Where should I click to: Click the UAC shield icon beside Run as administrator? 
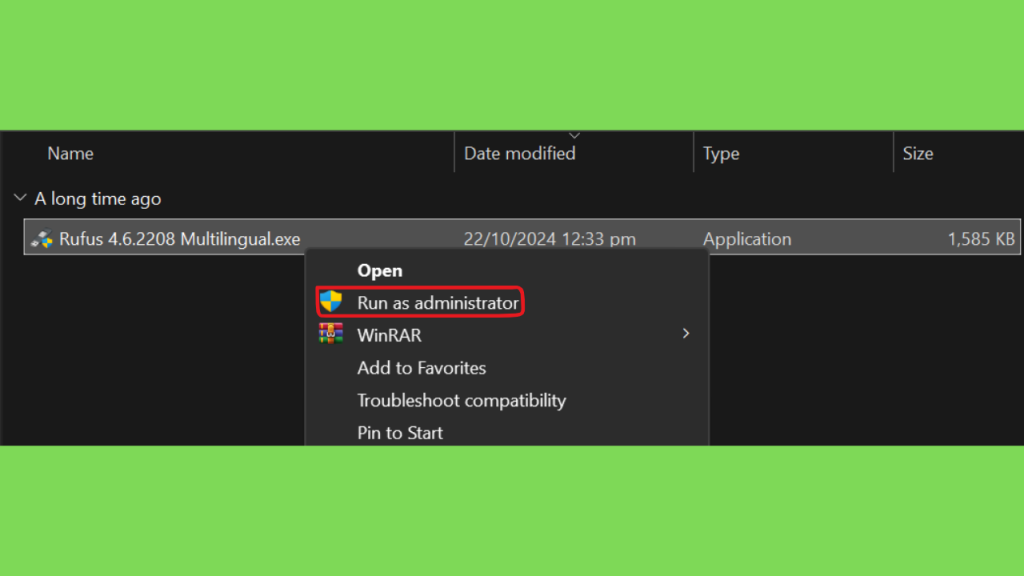coord(331,302)
